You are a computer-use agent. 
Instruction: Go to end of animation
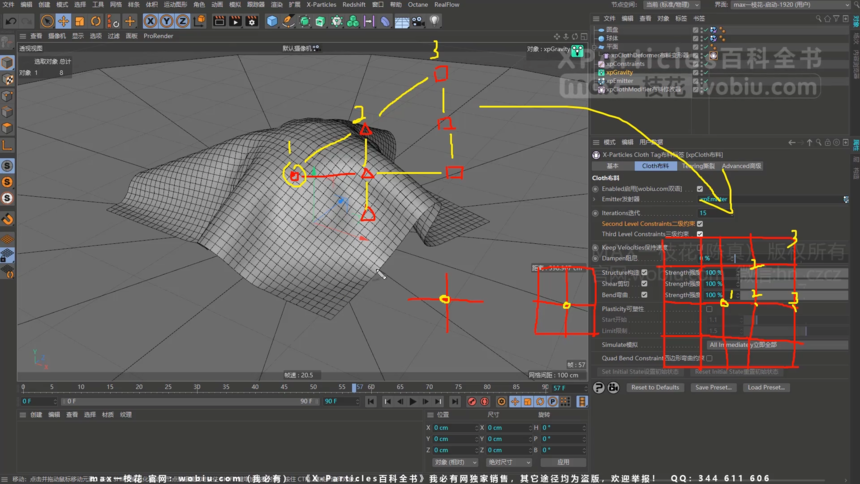coord(455,402)
